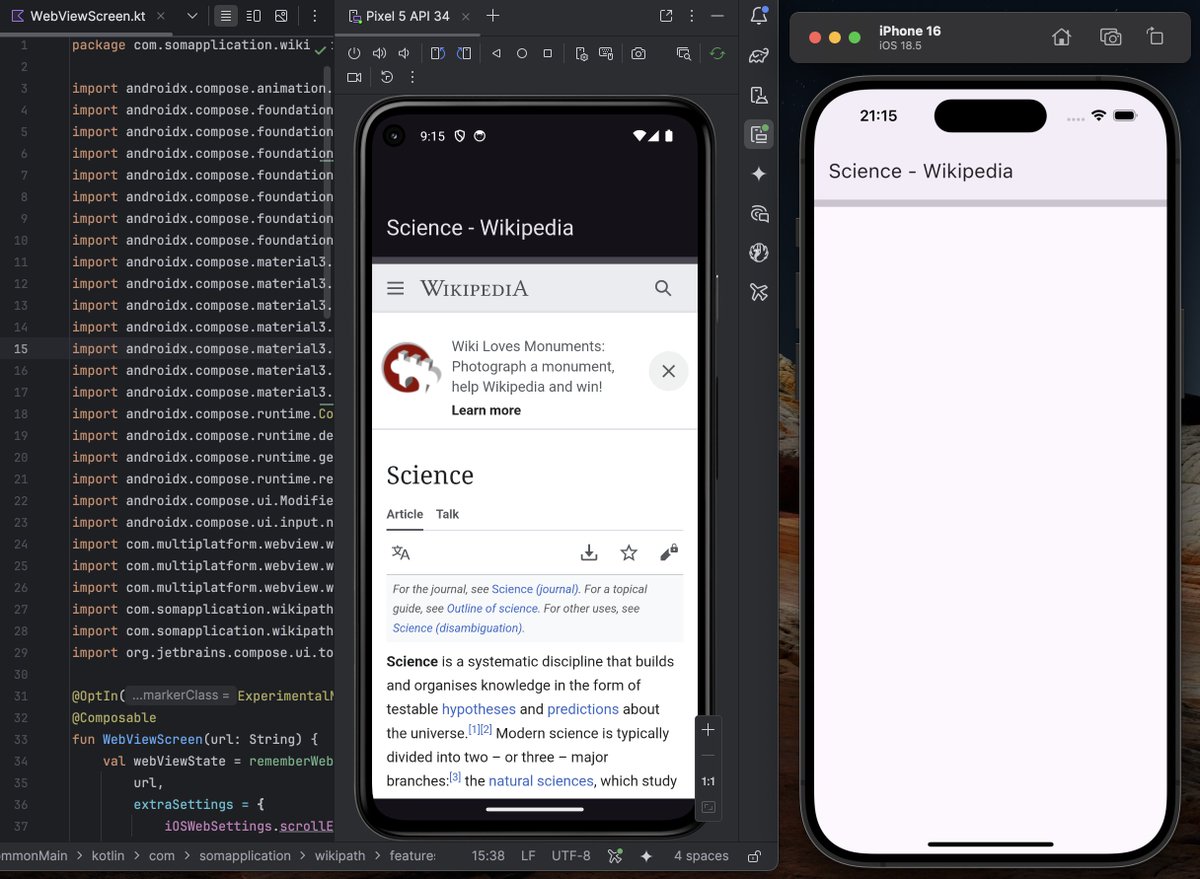Image resolution: width=1200 pixels, height=879 pixels.
Task: Start screen recording from the emulator toolbar
Action: 355,76
